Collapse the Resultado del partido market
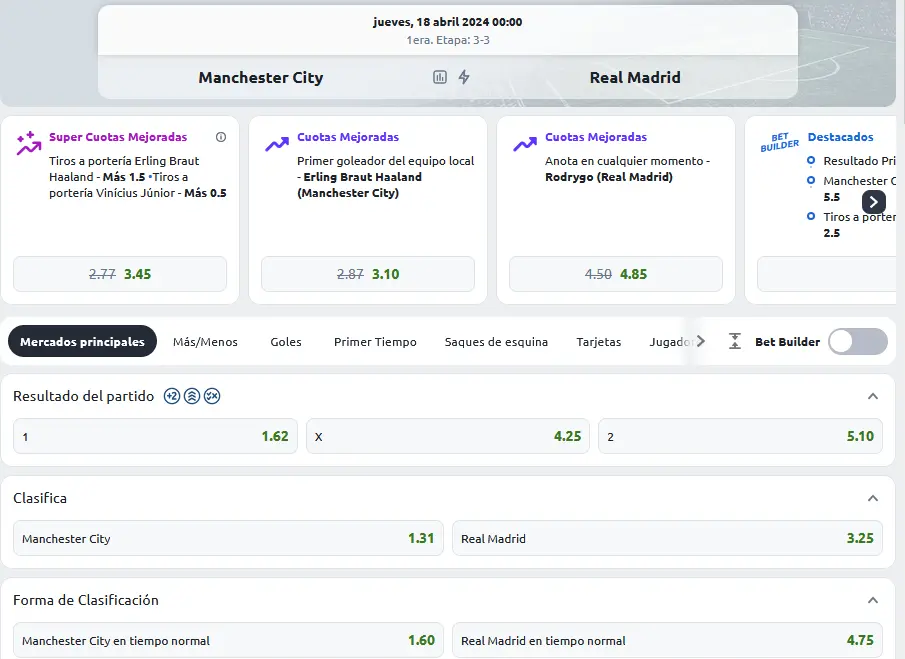The height and width of the screenshot is (659, 905). 873,396
